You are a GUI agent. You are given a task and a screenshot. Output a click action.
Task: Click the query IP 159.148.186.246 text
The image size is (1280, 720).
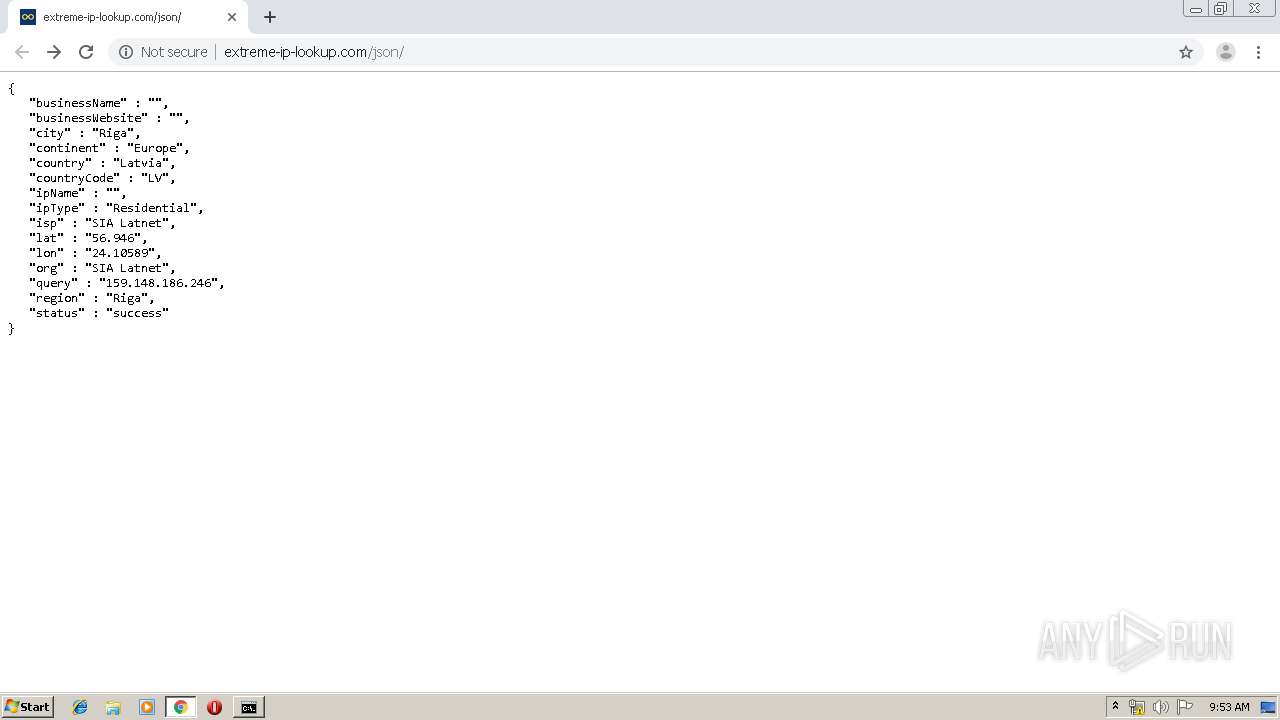(157, 283)
